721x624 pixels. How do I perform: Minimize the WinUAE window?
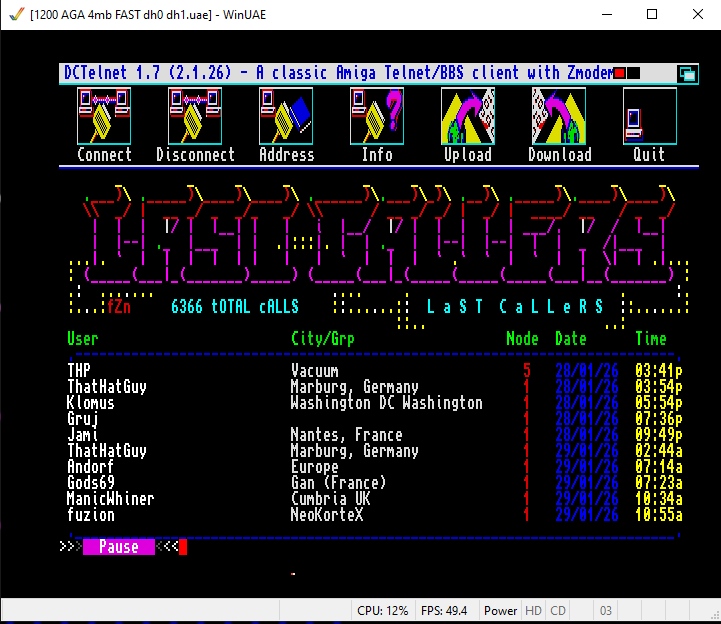pos(607,14)
